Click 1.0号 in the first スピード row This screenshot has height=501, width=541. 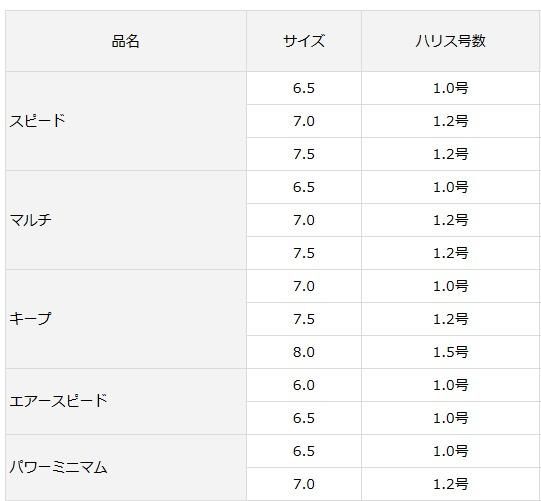451,88
